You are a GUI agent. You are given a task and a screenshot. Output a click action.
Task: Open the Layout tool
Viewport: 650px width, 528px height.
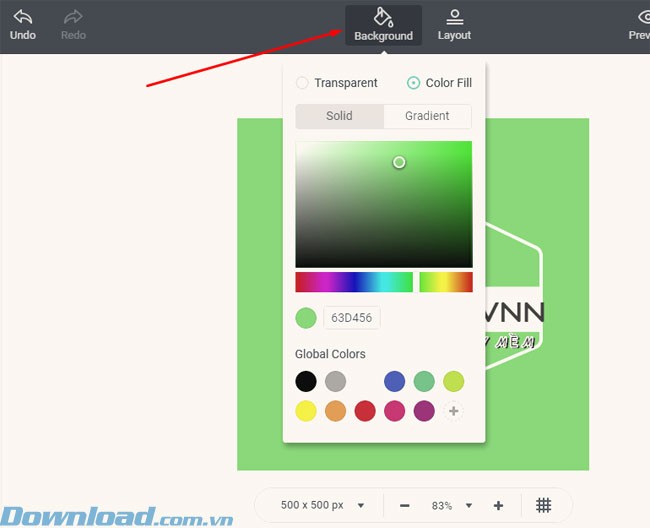pyautogui.click(x=454, y=17)
